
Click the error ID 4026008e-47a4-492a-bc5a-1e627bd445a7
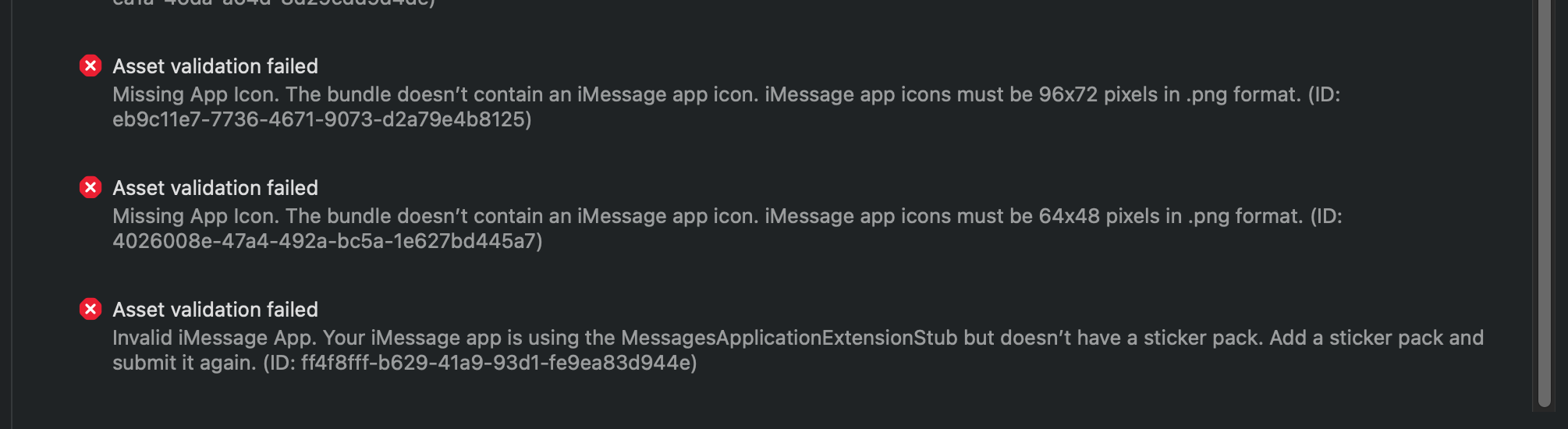click(325, 241)
